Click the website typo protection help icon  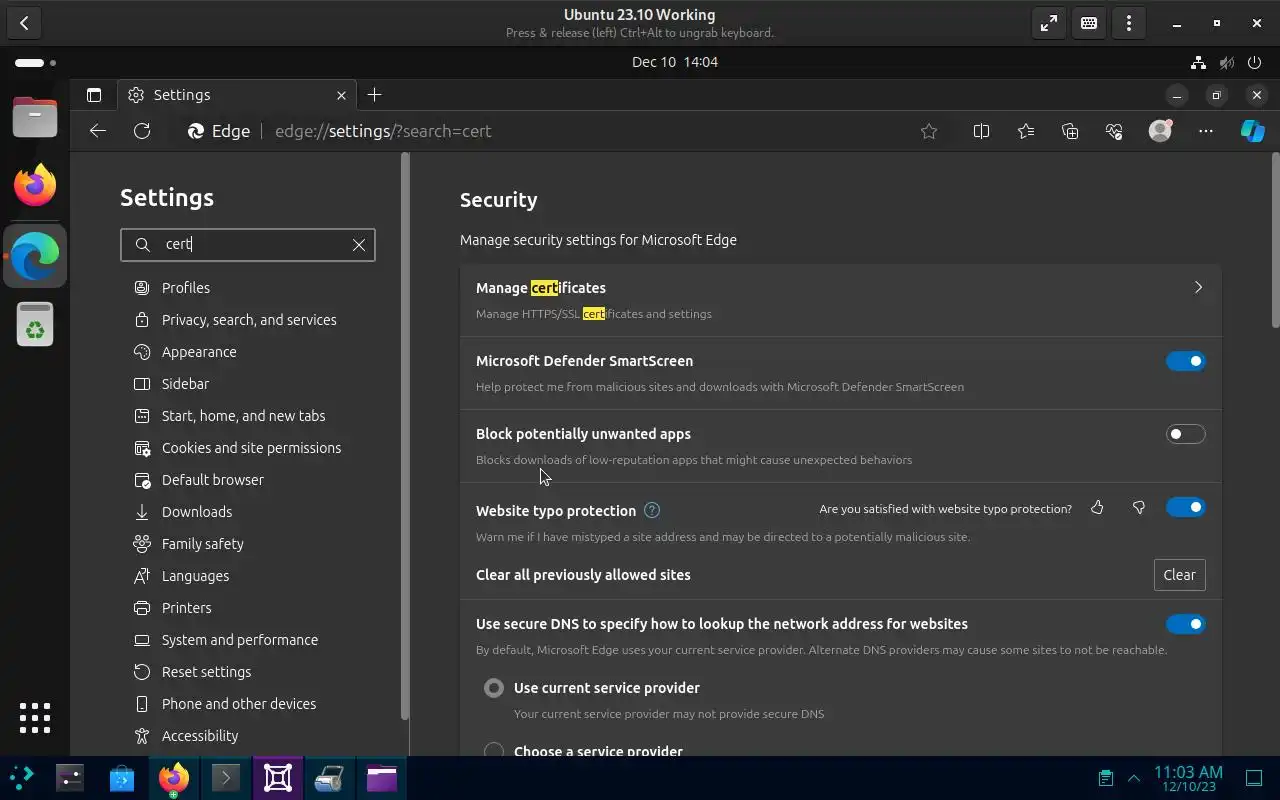(652, 510)
